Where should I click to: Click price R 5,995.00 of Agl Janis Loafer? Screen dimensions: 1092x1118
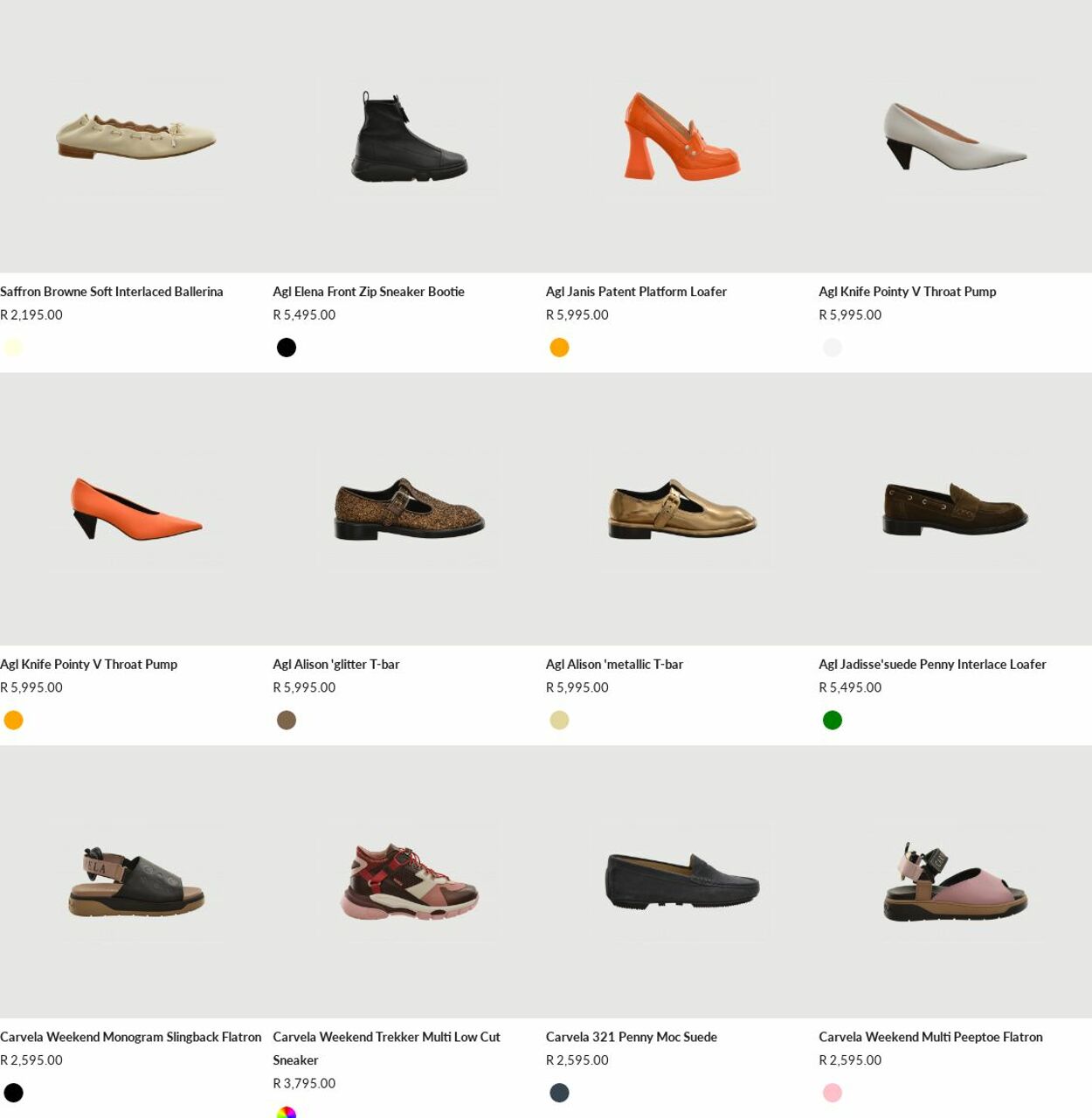[x=577, y=315]
